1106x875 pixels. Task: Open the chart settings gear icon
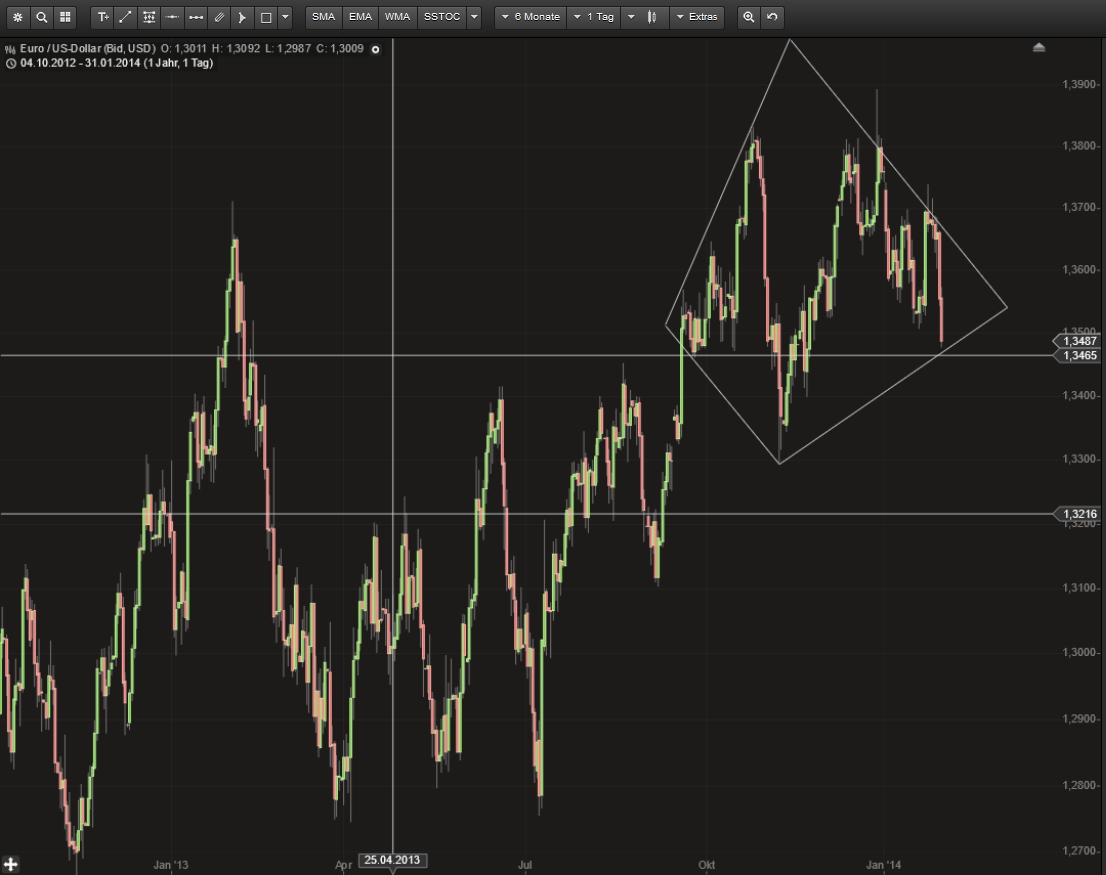point(18,17)
